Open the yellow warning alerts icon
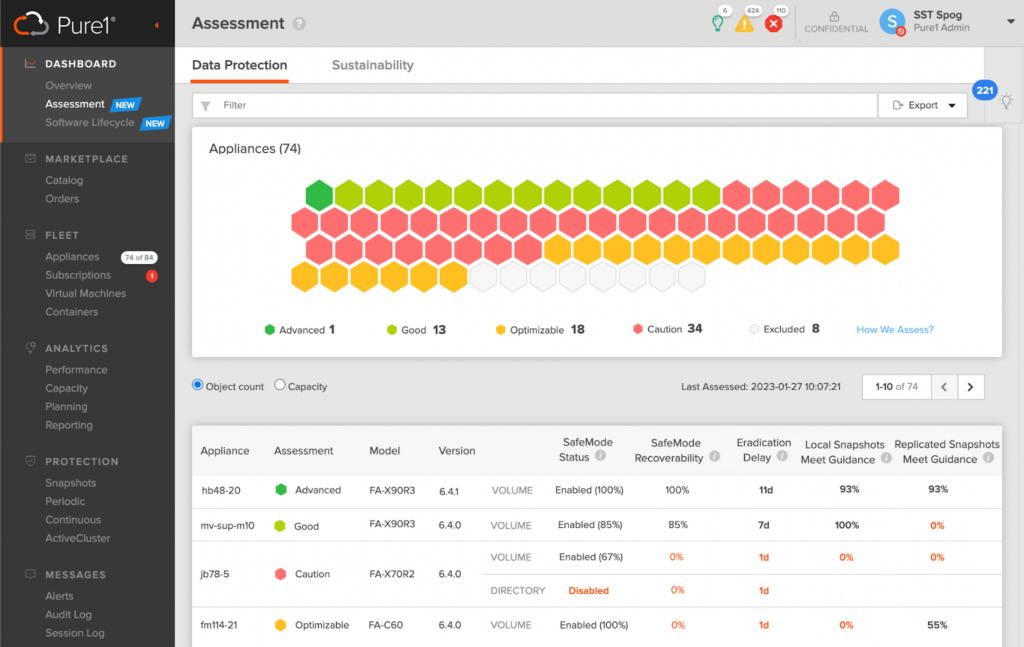 click(744, 25)
